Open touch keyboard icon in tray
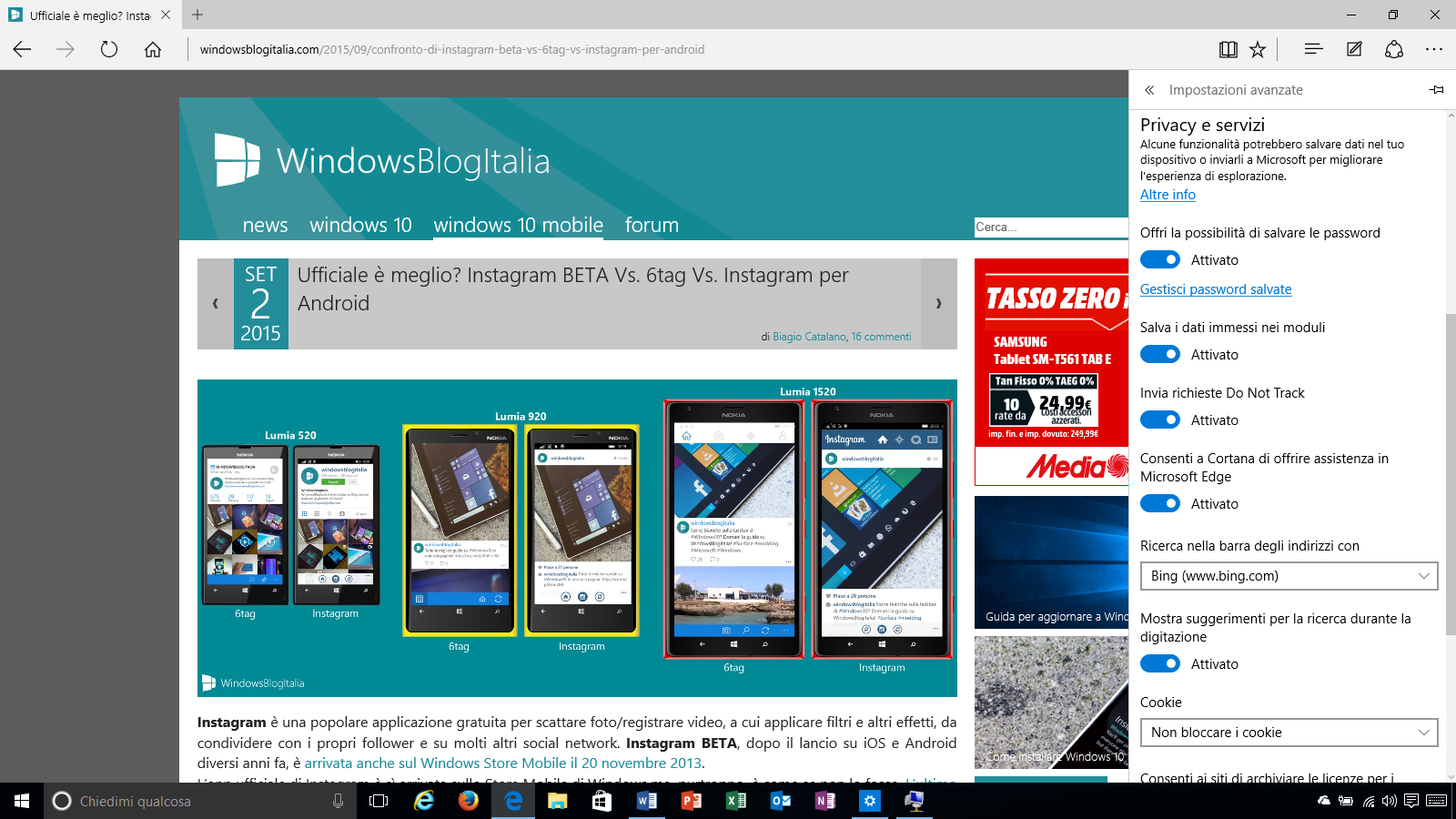 point(1437,801)
